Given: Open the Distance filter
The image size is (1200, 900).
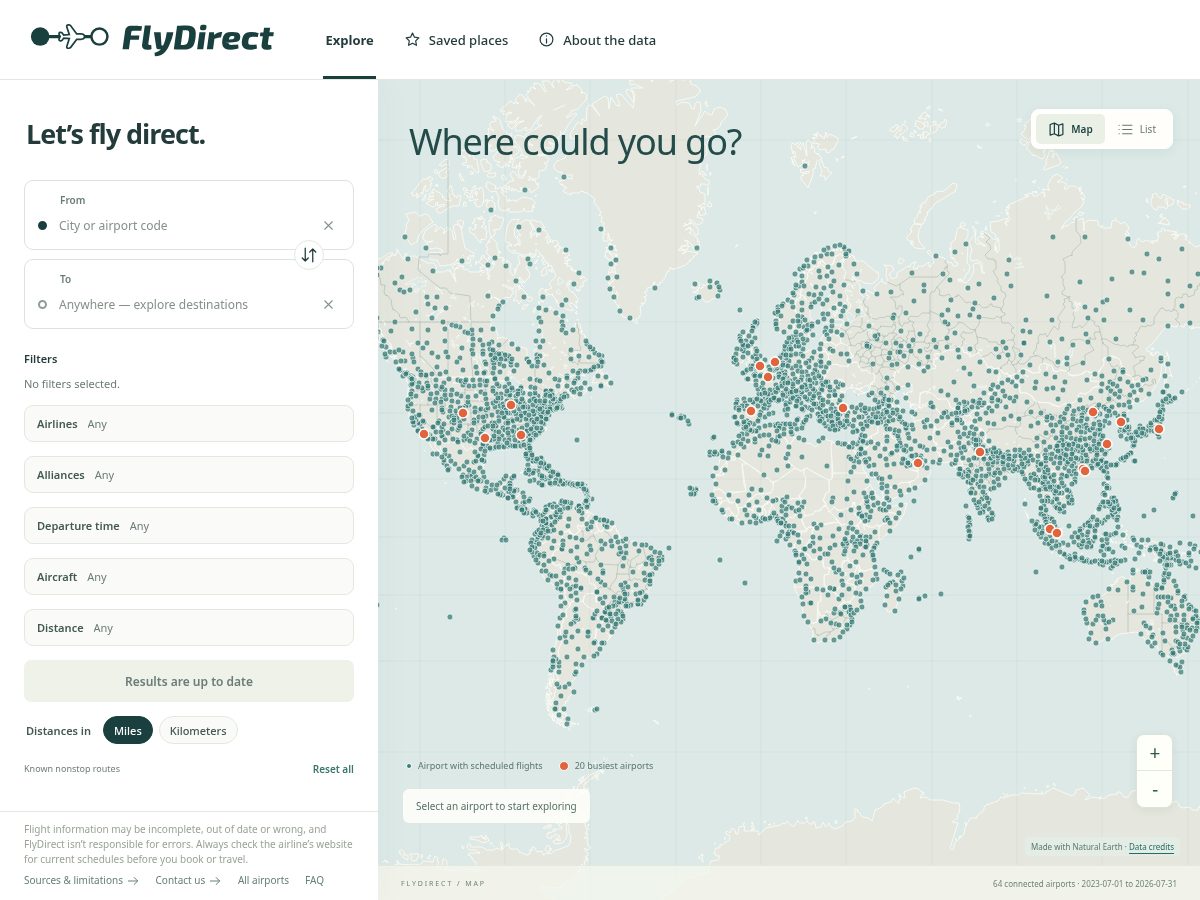Looking at the screenshot, I should [189, 628].
